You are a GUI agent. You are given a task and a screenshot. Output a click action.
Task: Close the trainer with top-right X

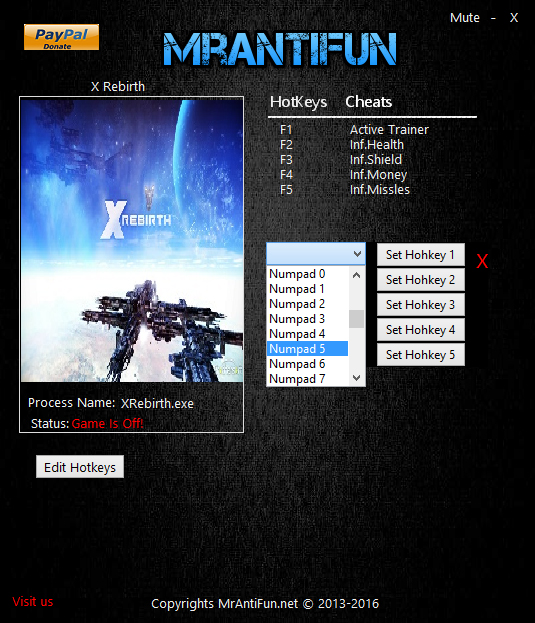click(514, 17)
